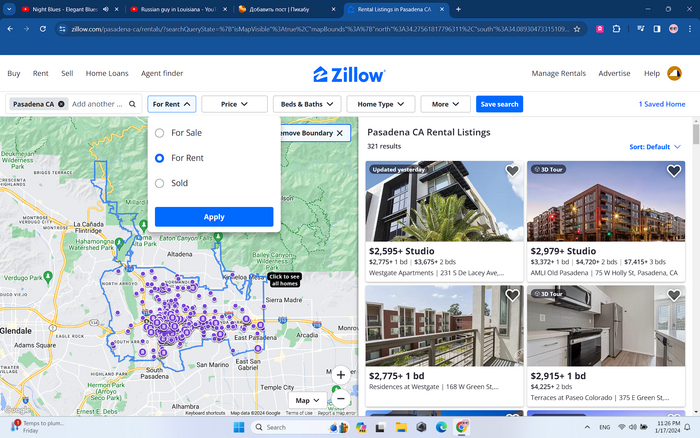Focus the Add another location field
700x438 pixels.
point(97,104)
